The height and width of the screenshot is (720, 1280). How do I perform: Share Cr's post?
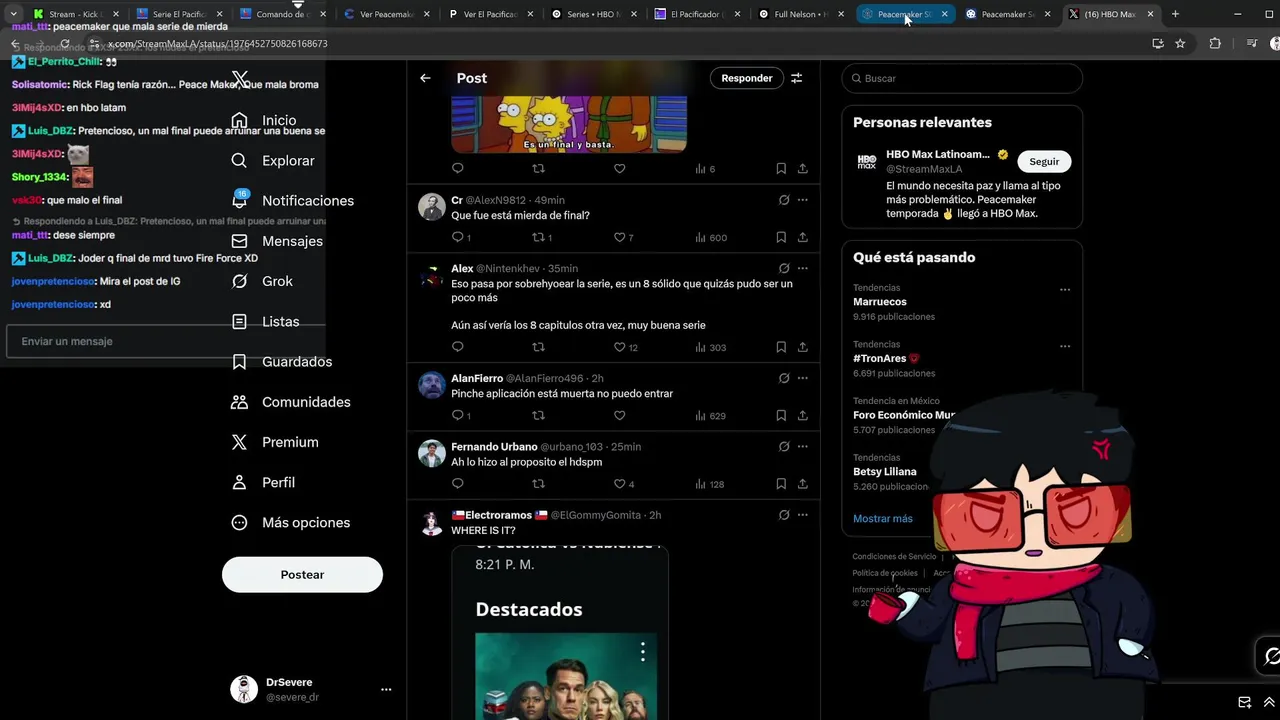click(x=802, y=237)
